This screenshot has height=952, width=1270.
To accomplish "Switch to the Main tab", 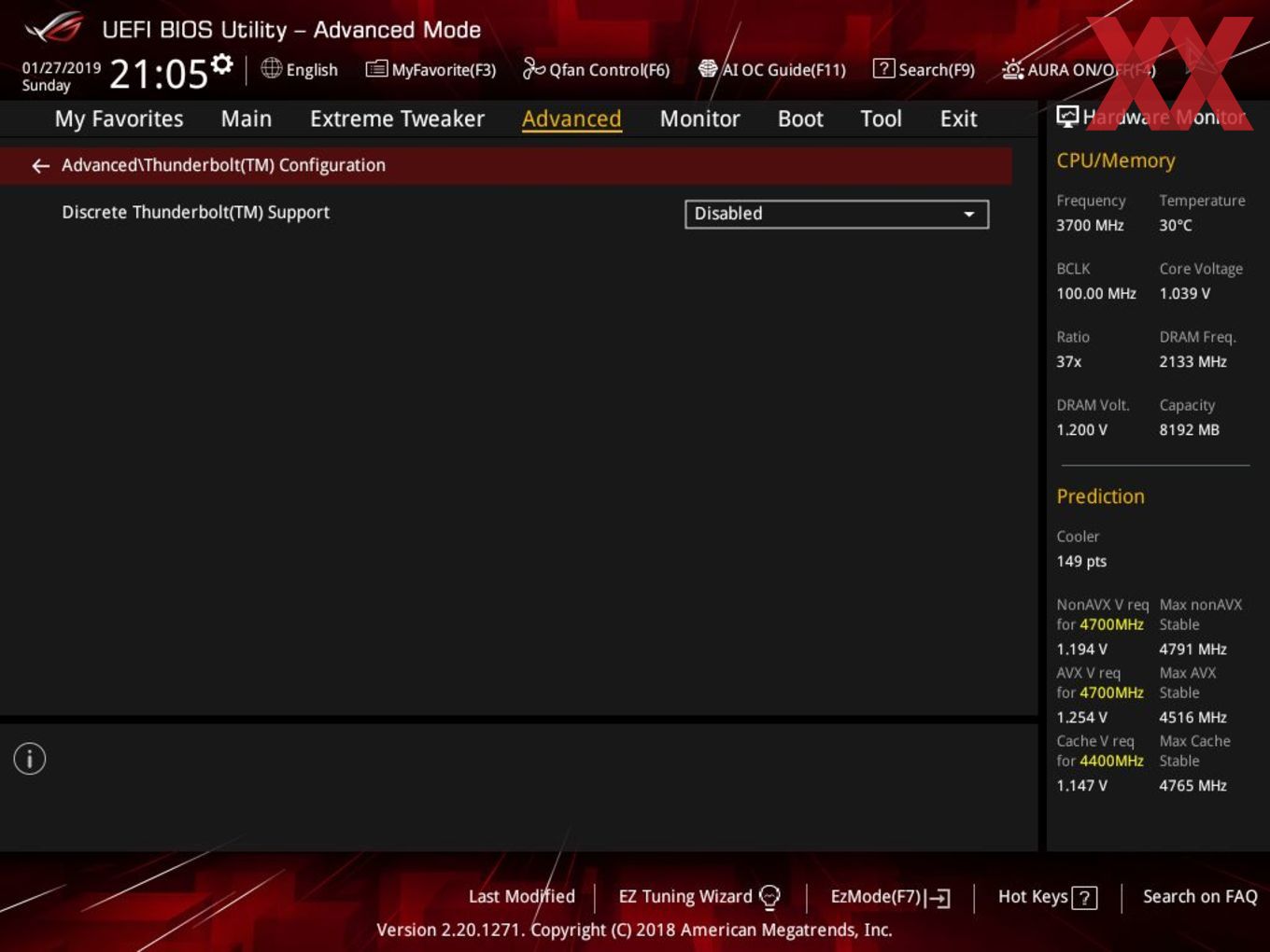I will pos(247,119).
